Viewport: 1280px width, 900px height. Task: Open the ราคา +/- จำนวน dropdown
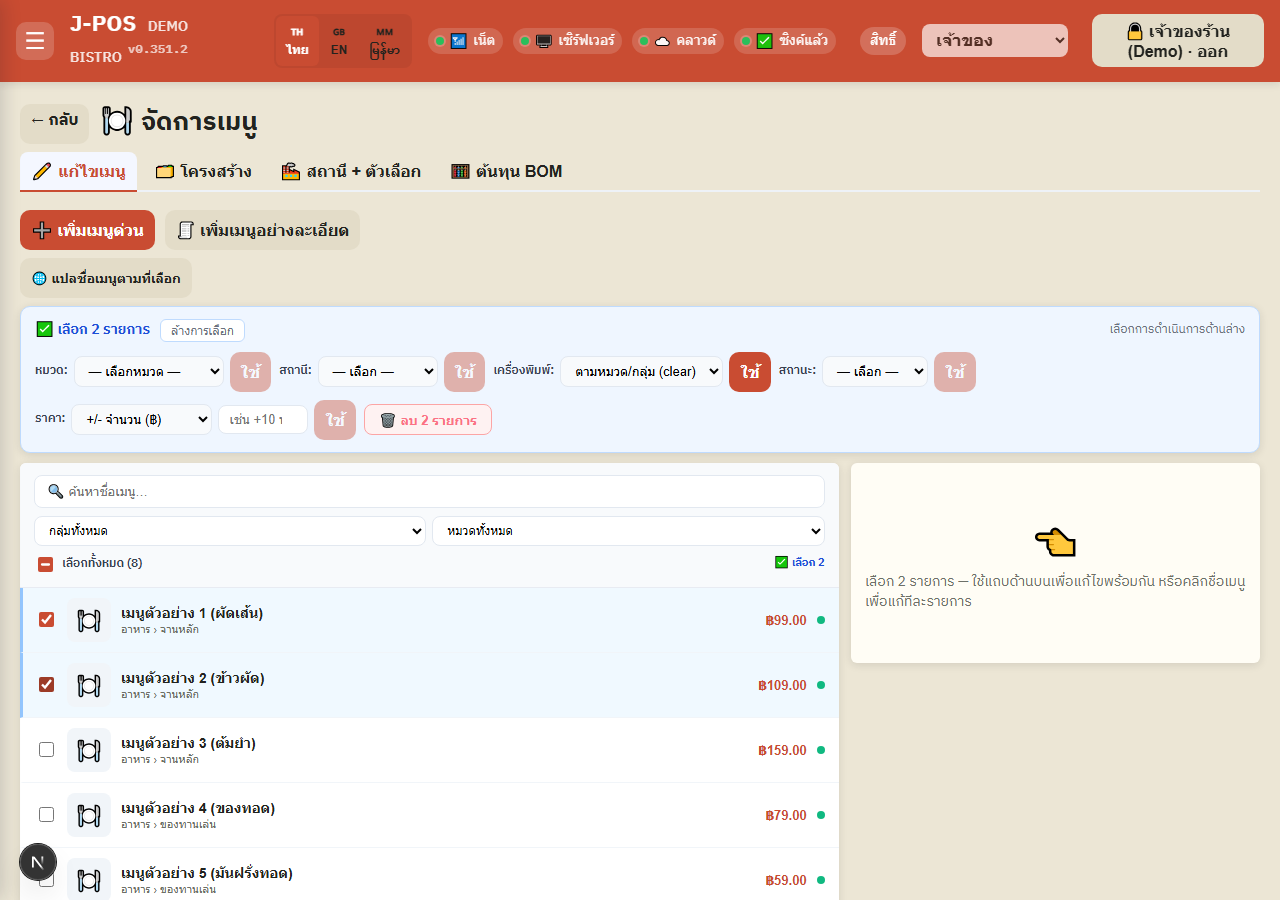coord(141,419)
